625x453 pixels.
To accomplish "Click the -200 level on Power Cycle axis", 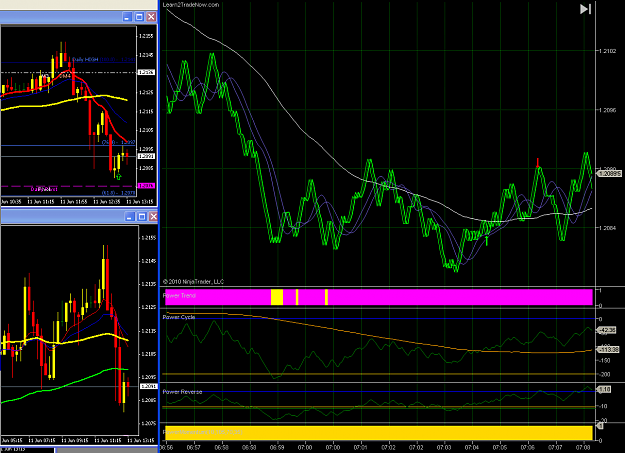I will 605,374.
